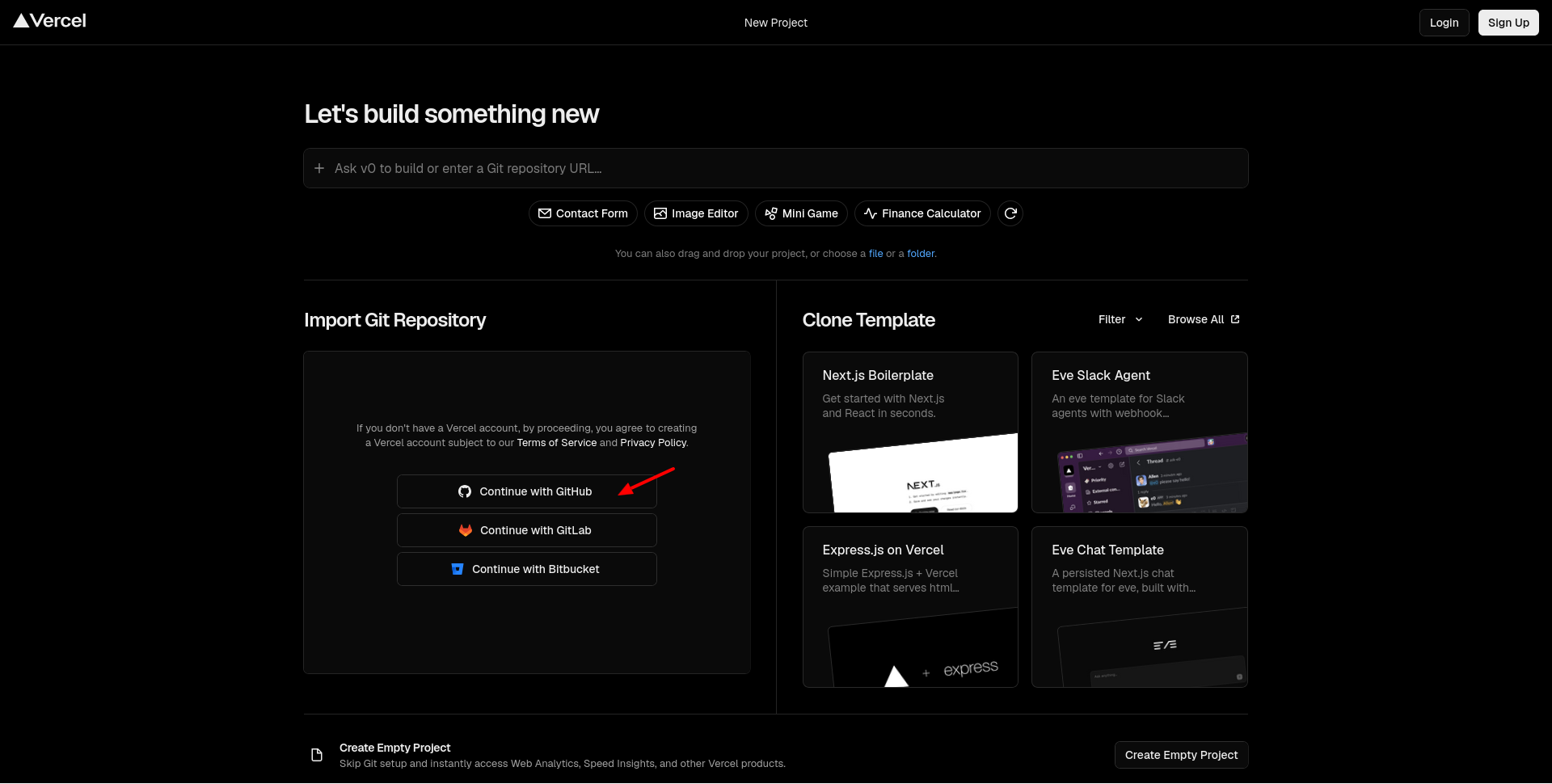Click the plus icon in the prompt box
Screen dimensions: 1552x784
[x=319, y=168]
